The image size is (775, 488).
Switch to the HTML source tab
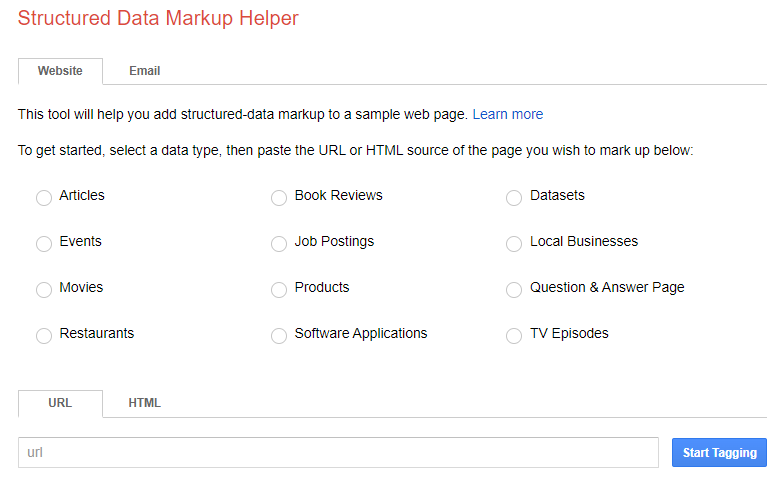[145, 403]
